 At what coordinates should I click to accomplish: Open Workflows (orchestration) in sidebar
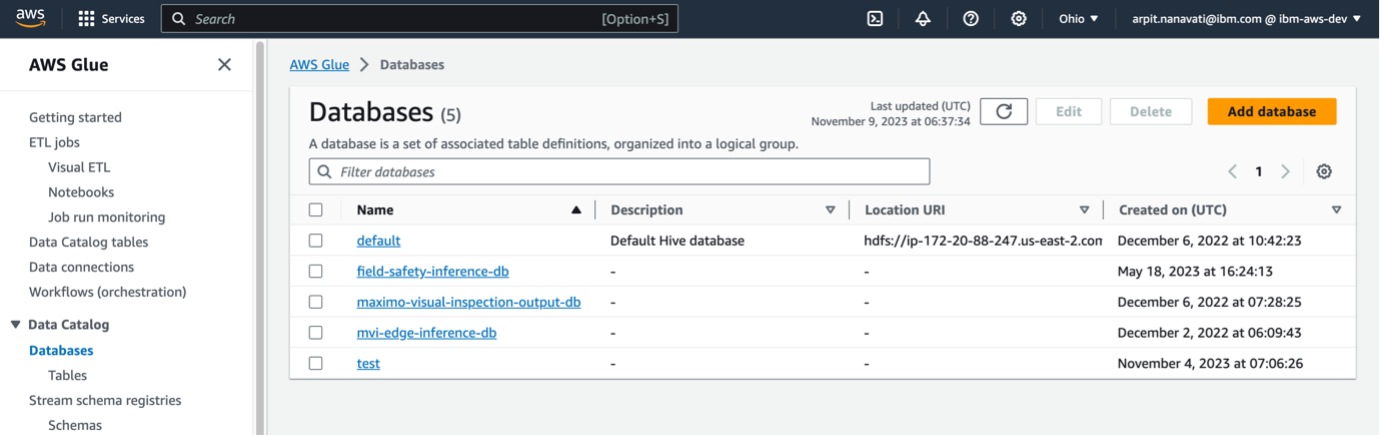click(x=108, y=292)
